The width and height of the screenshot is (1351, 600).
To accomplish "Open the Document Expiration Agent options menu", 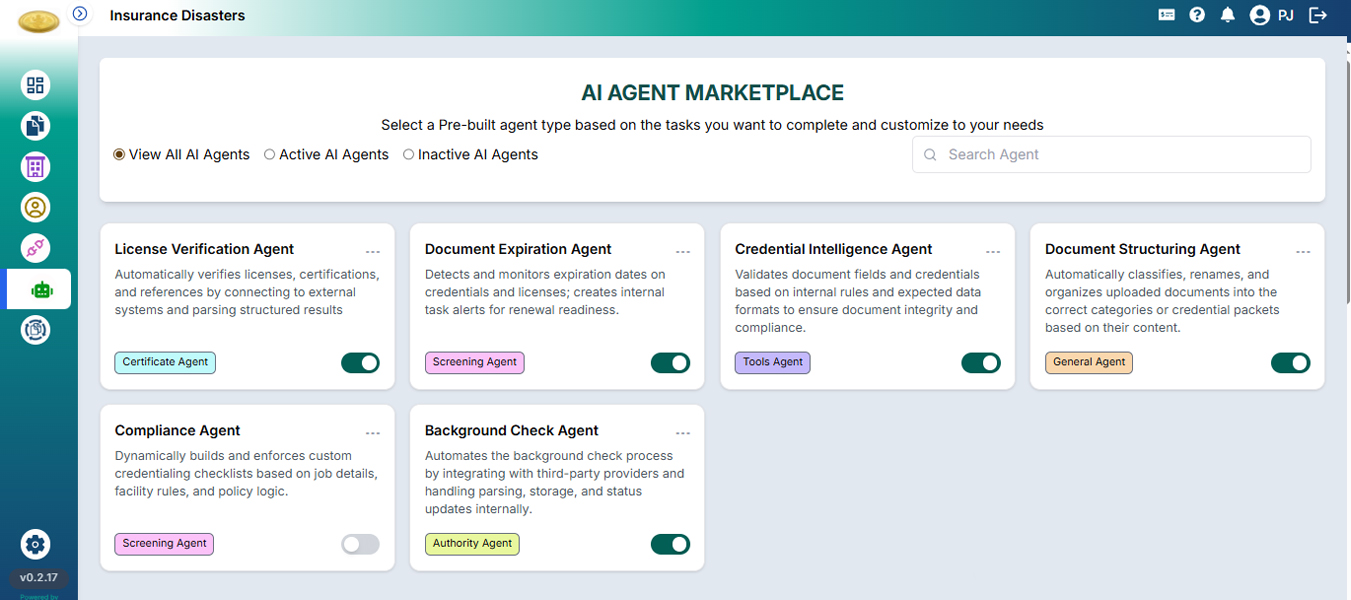I will [x=683, y=251].
